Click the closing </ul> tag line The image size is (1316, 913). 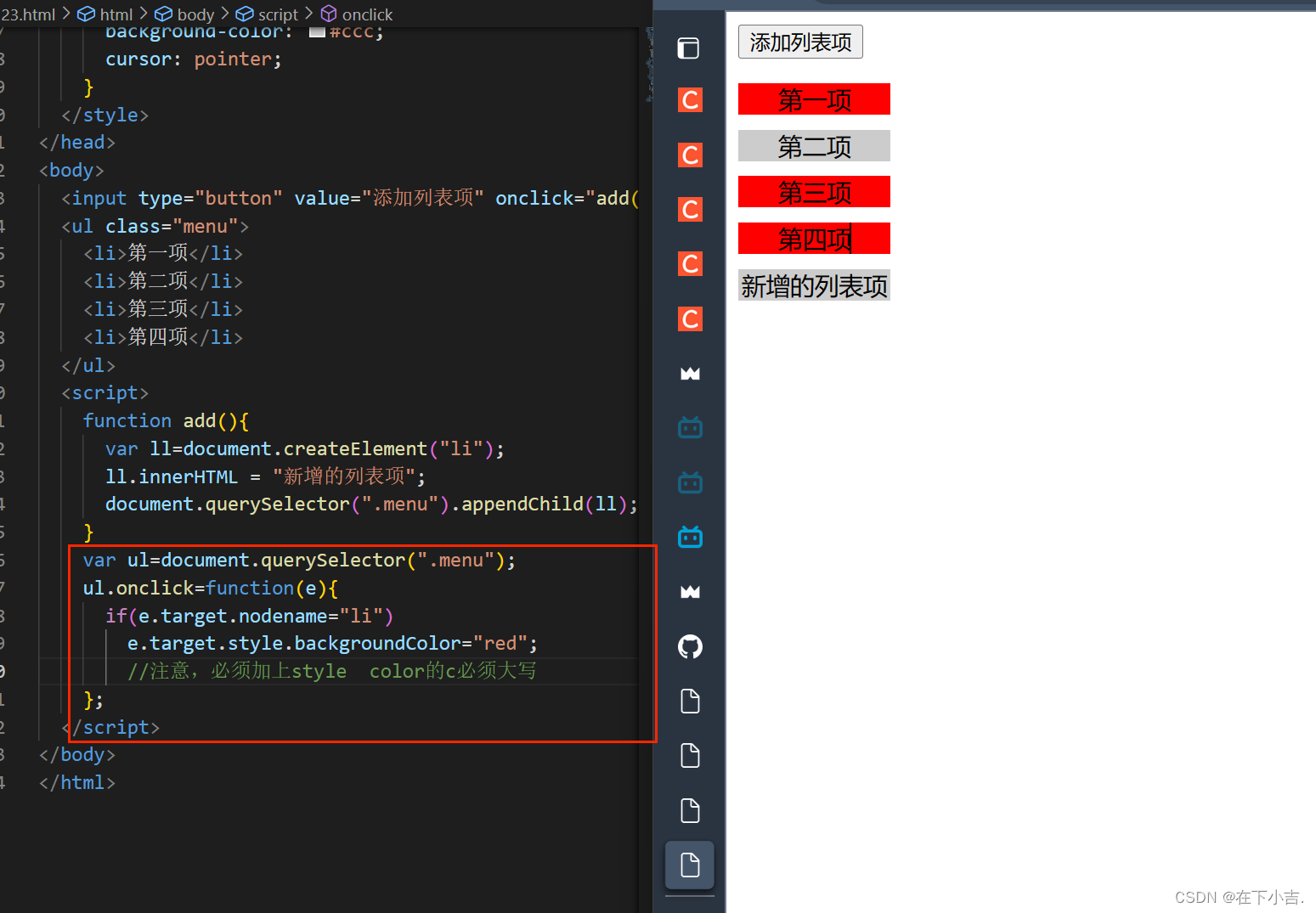coord(88,365)
